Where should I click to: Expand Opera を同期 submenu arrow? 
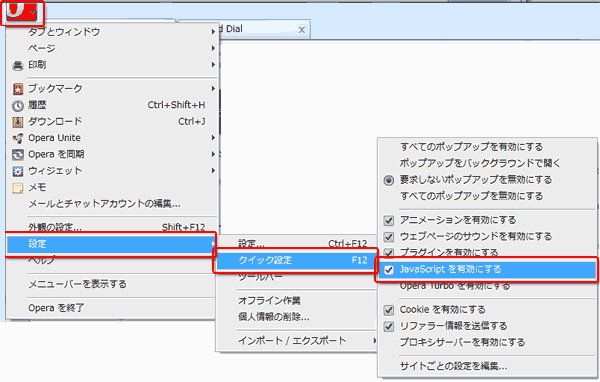213,154
